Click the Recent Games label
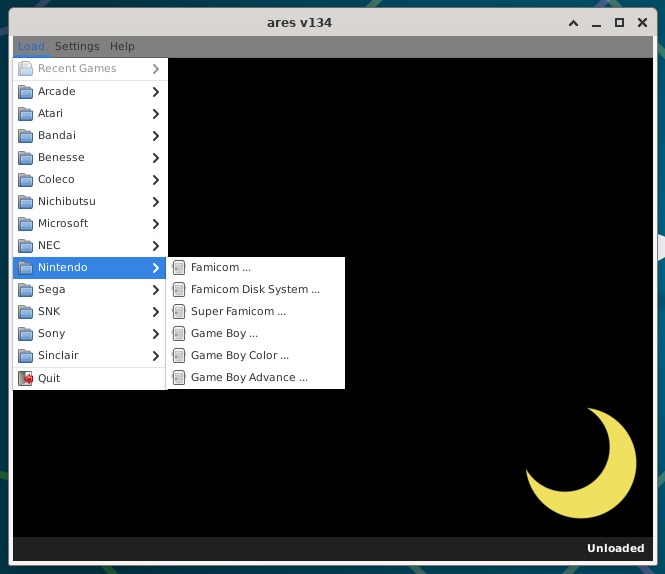The width and height of the screenshot is (665, 574). [x=77, y=68]
